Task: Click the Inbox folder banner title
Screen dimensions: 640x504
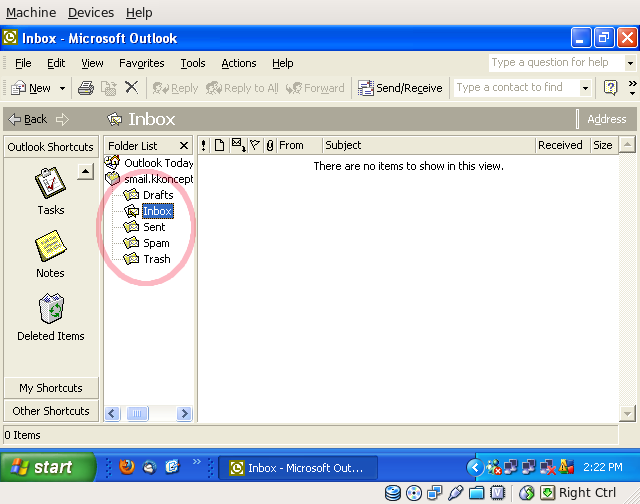Action: click(x=152, y=119)
